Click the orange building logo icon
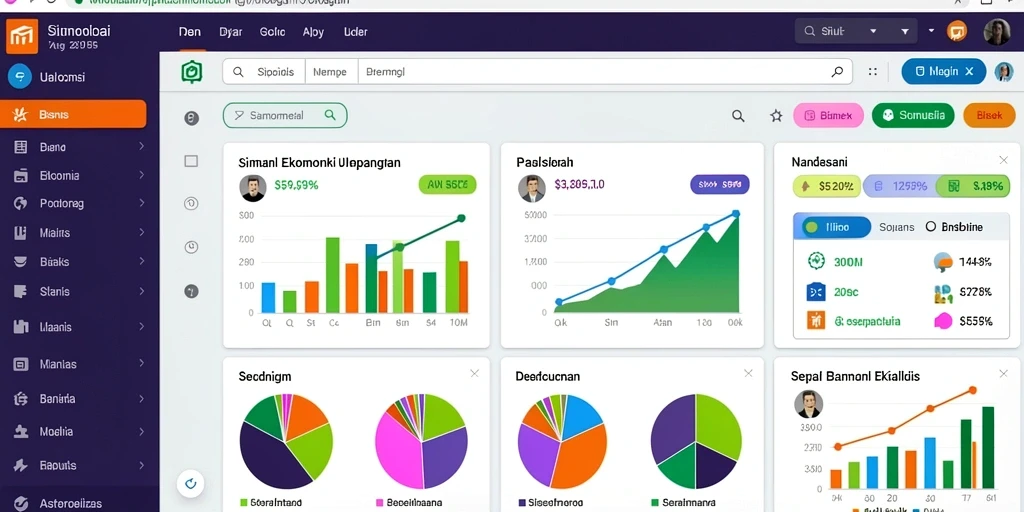Screen dimensions: 1024x512 click(22, 35)
